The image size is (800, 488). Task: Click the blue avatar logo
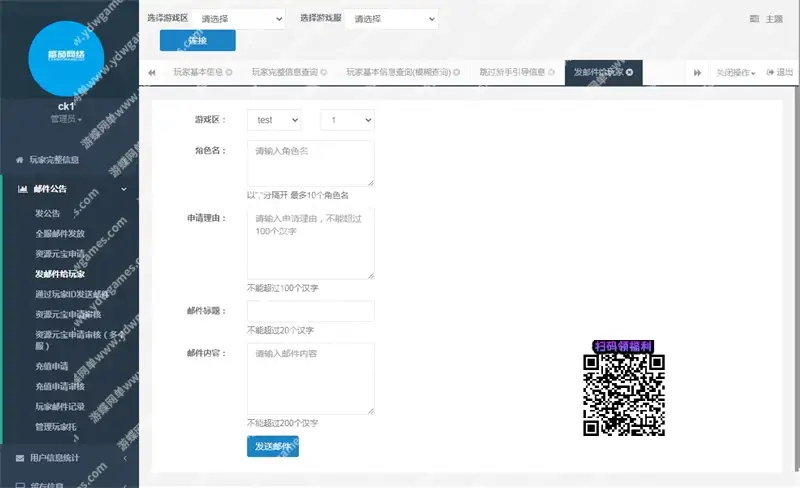pyautogui.click(x=66, y=58)
